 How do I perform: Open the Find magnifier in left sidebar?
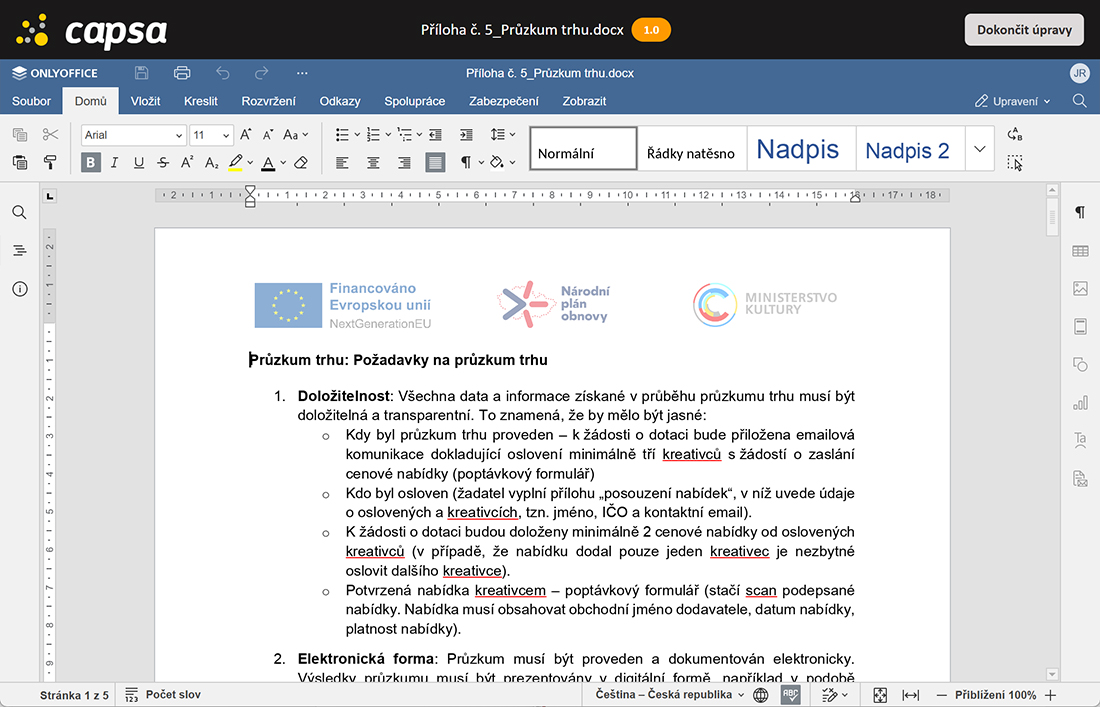[x=19, y=212]
